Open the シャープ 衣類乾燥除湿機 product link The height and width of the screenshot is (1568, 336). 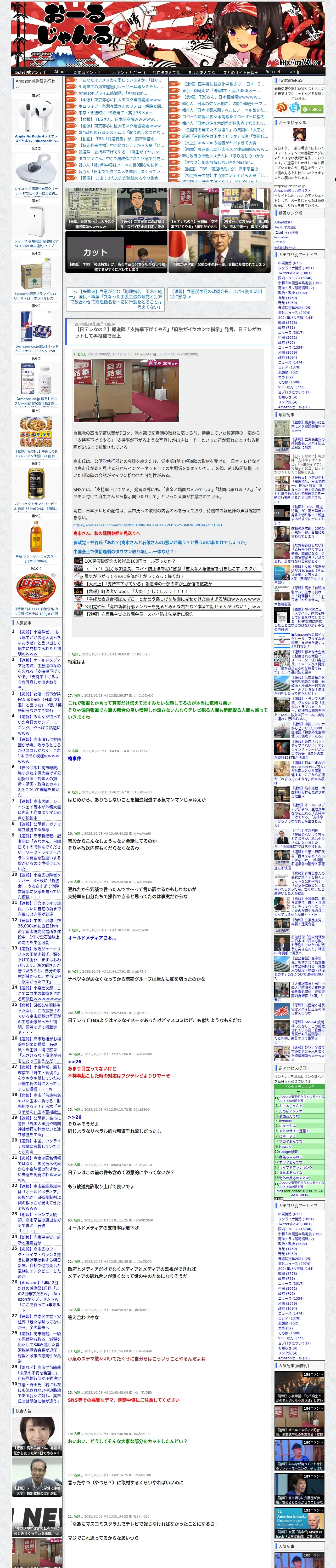(36, 244)
